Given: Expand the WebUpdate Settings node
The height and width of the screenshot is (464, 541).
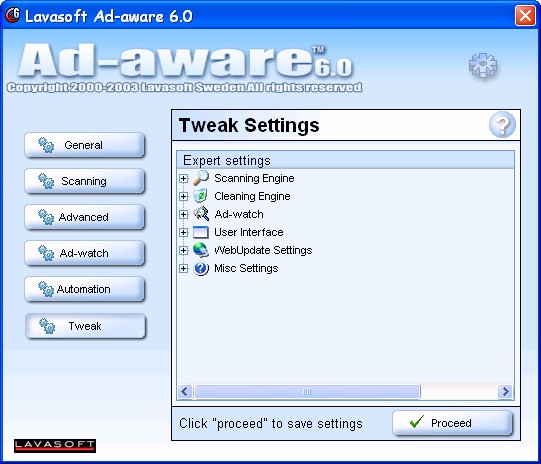Looking at the screenshot, I should point(184,250).
